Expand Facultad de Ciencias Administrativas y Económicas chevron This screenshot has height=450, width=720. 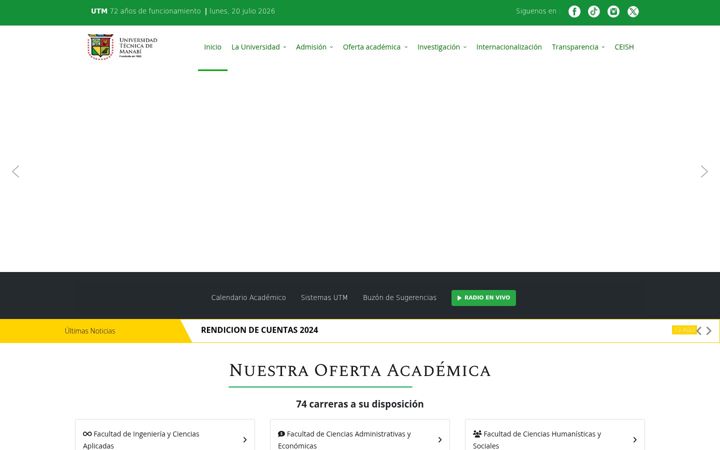tap(440, 440)
